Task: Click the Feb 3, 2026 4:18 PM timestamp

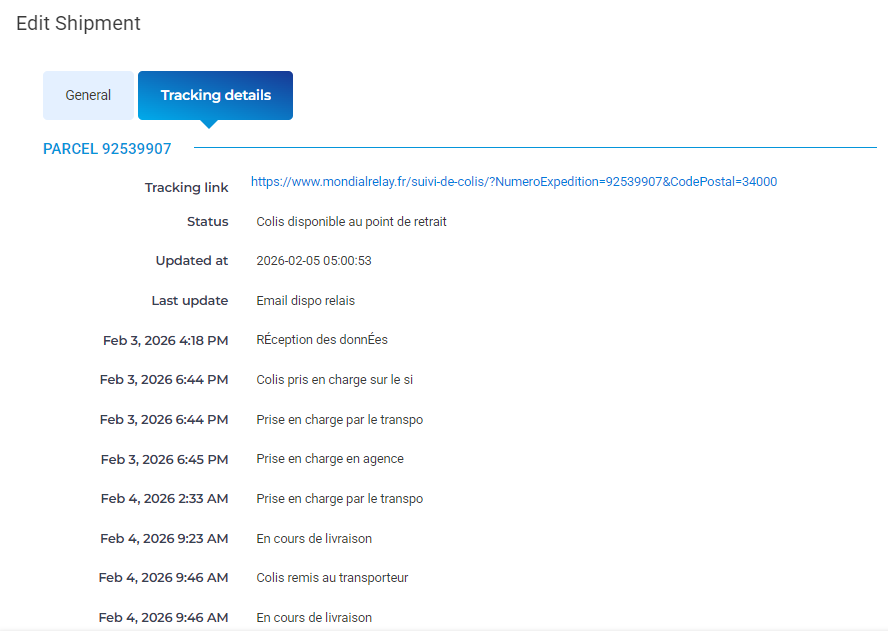Action: tap(165, 340)
